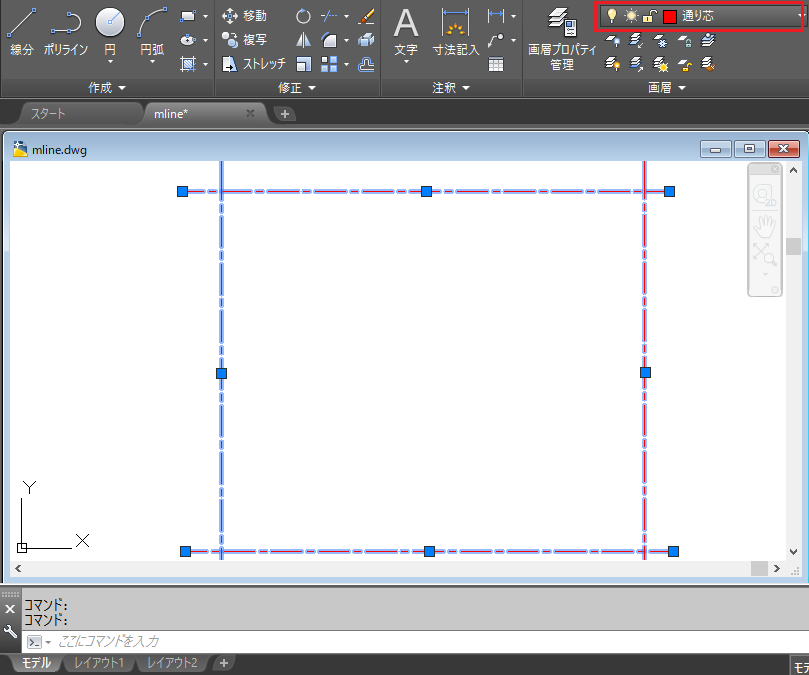Click the Layer Freeze snowflake icon

coord(660,40)
